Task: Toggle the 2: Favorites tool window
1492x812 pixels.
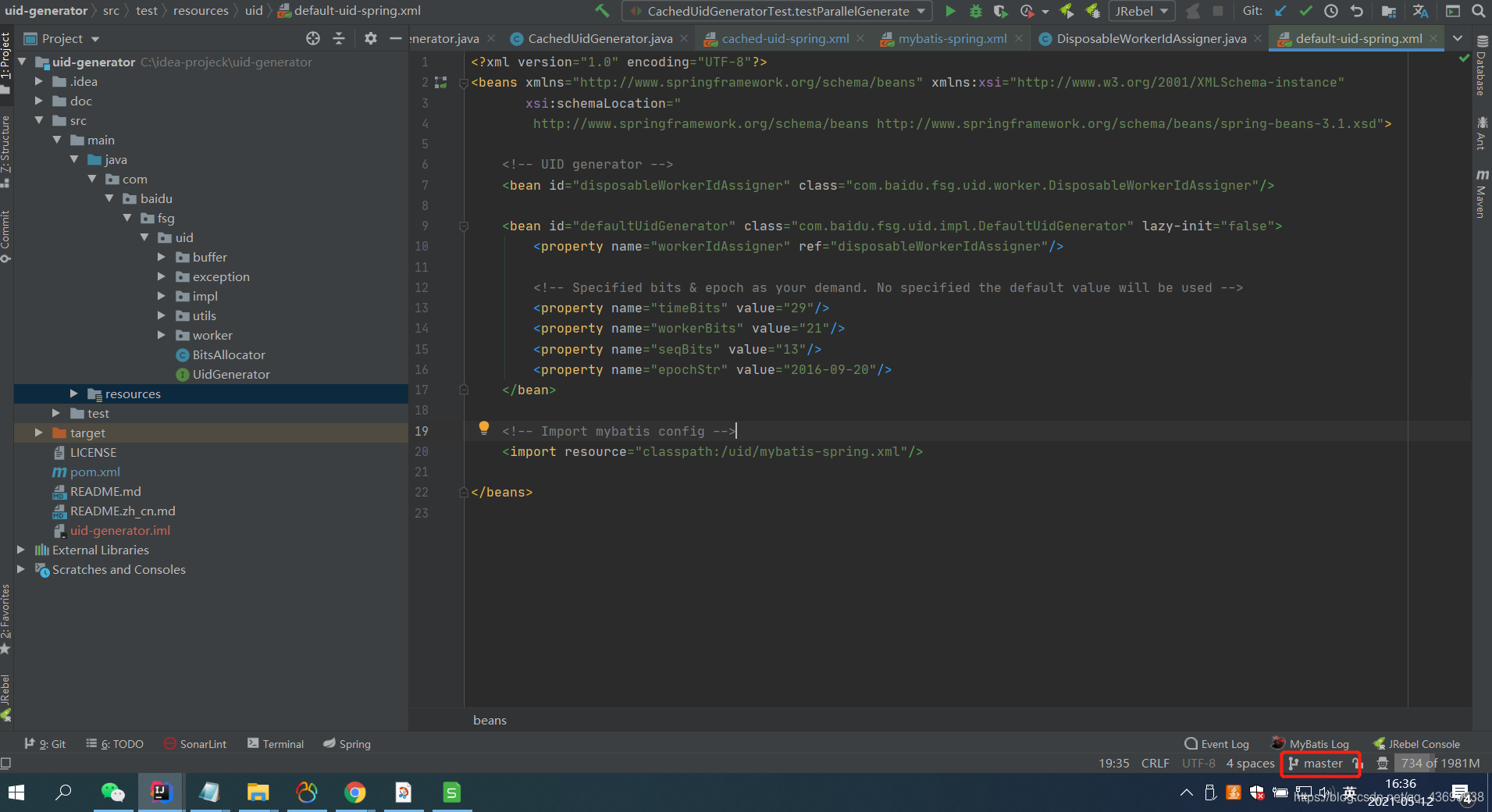Action: [5, 619]
